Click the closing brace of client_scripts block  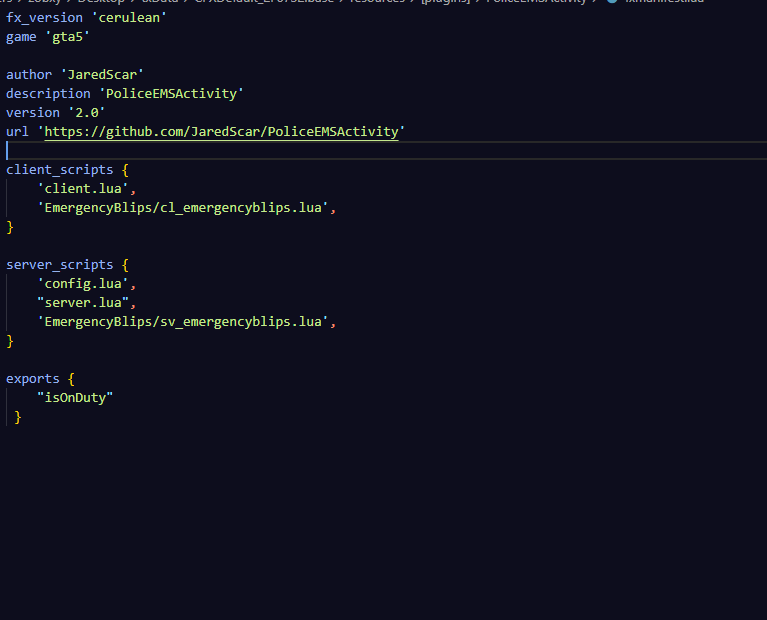pyautogui.click(x=10, y=227)
